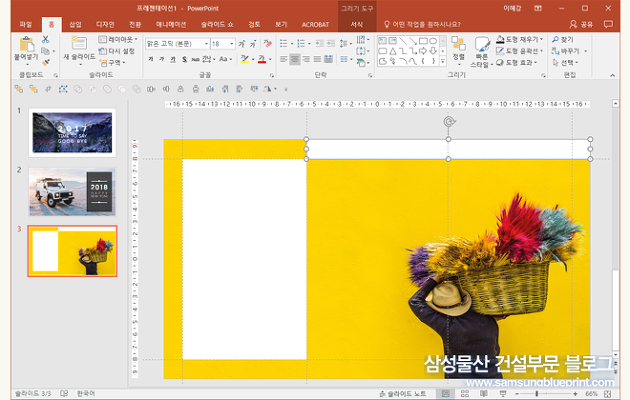Apply the format painter brush
This screenshot has height=400, width=630.
pos(45,63)
